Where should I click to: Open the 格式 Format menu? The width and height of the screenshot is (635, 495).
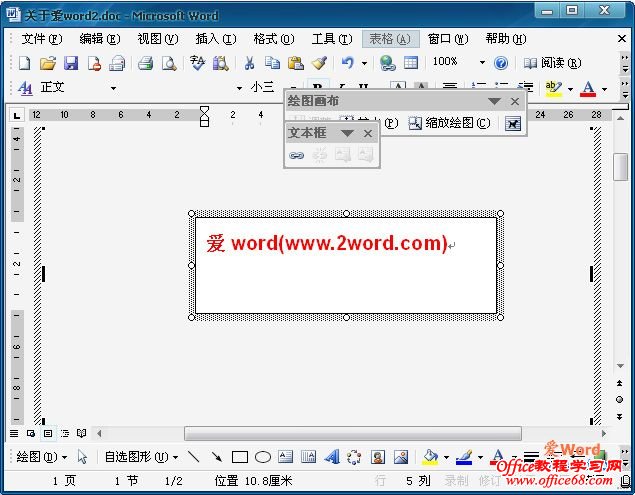[274, 39]
